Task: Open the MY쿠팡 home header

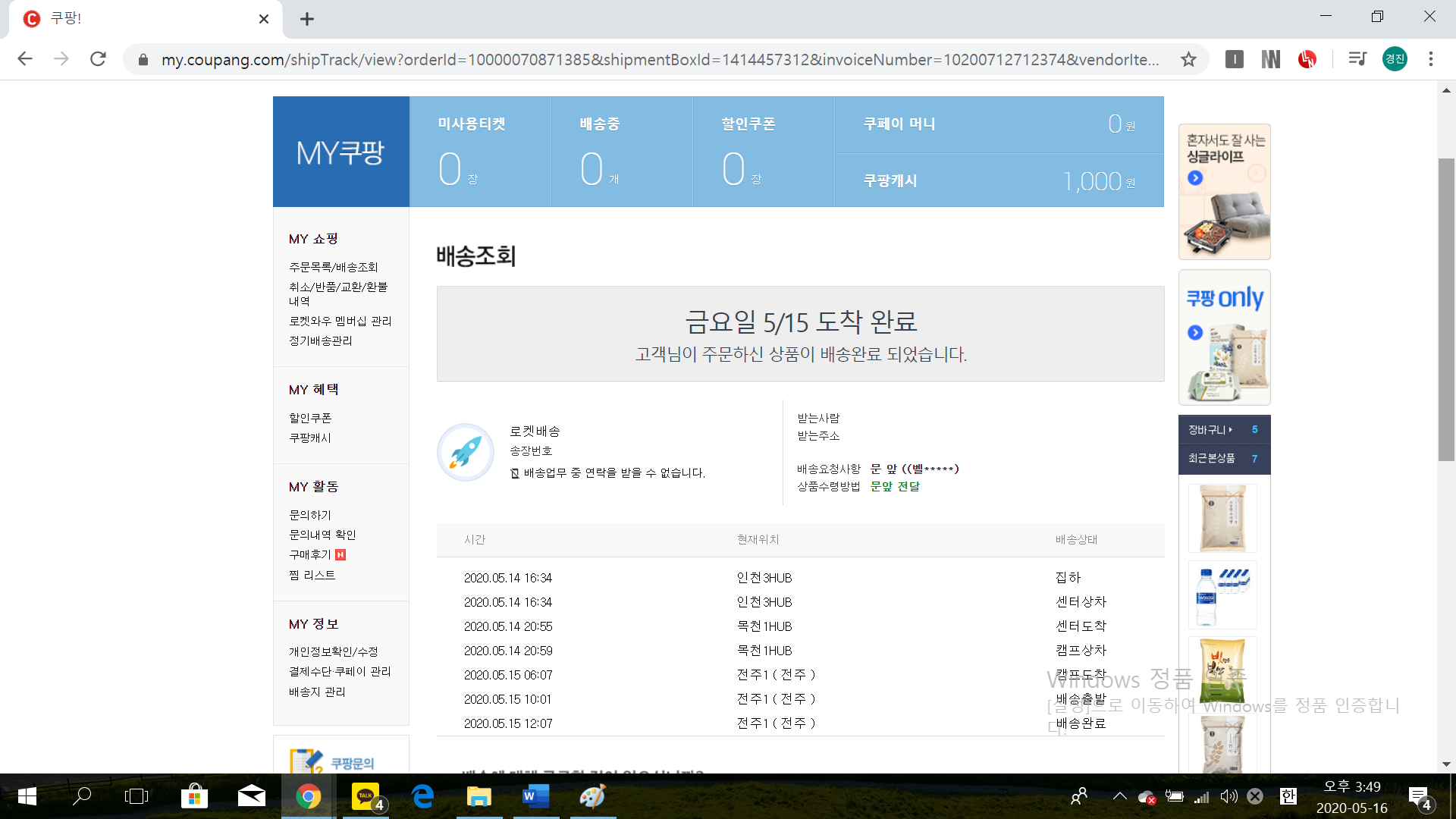Action: point(340,152)
